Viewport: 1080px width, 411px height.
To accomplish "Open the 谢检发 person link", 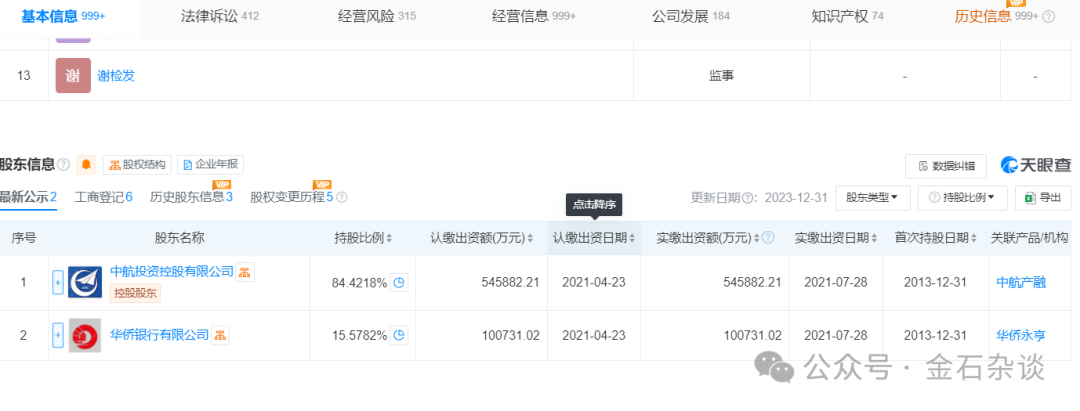I will (116, 76).
